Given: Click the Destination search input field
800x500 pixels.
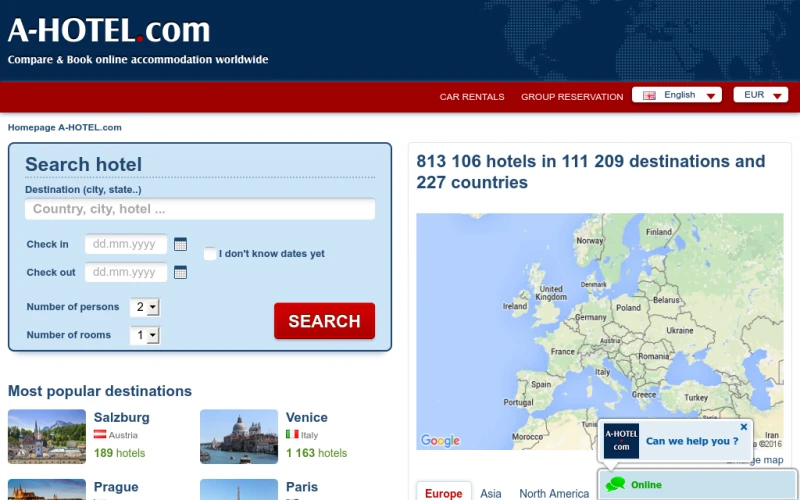Looking at the screenshot, I should tap(200, 209).
